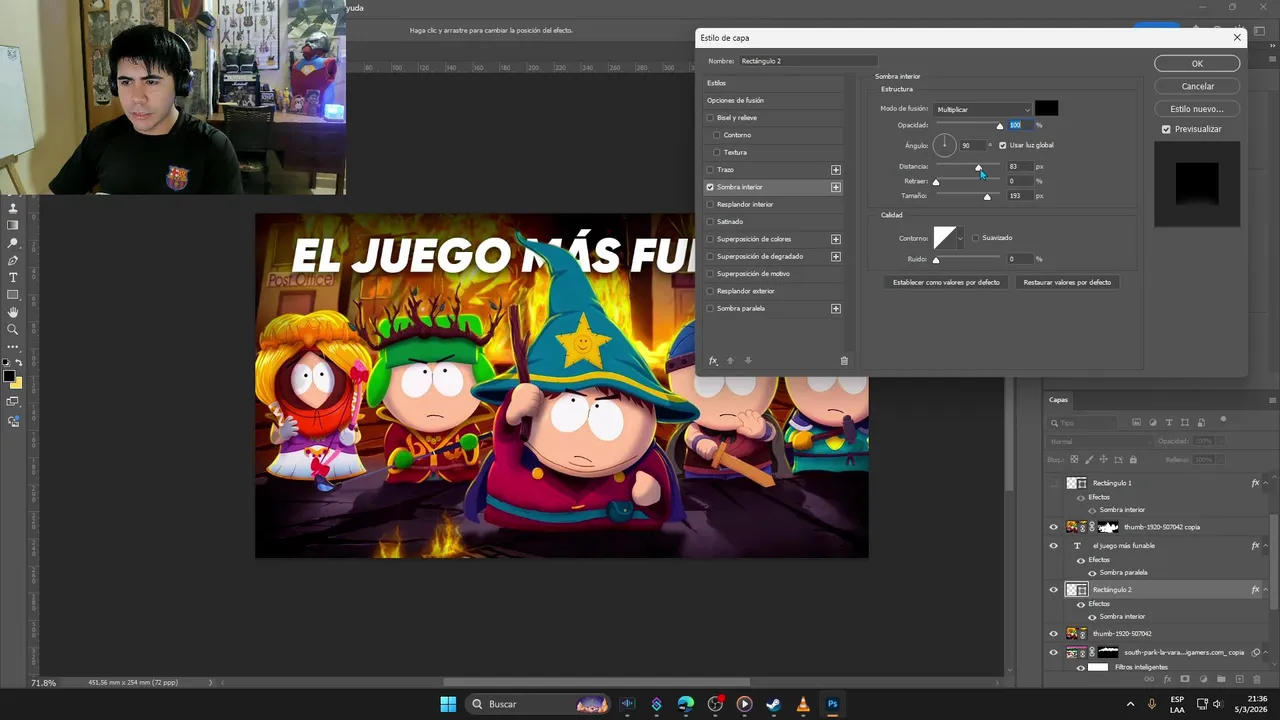This screenshot has height=720, width=1280.
Task: Click Establecer como valores por defecto
Action: click(946, 282)
